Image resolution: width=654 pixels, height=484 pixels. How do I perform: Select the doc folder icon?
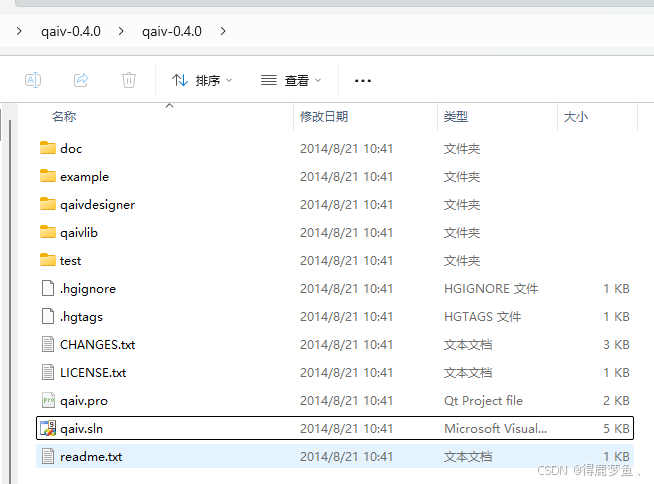tap(48, 148)
